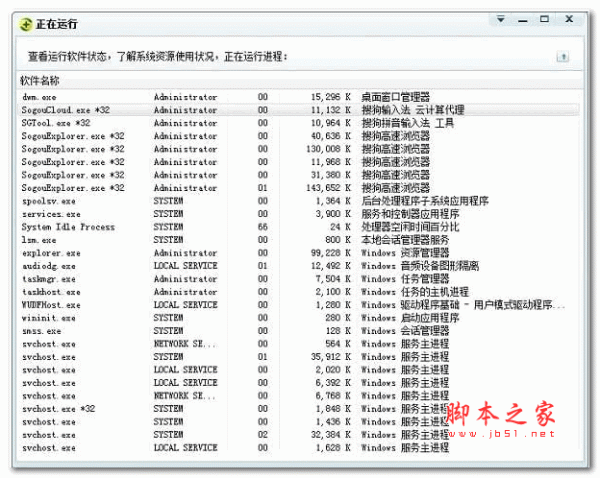Screen dimensions: 600x478
Task: Select the WUDFHost.exe process row
Action: tap(299, 305)
